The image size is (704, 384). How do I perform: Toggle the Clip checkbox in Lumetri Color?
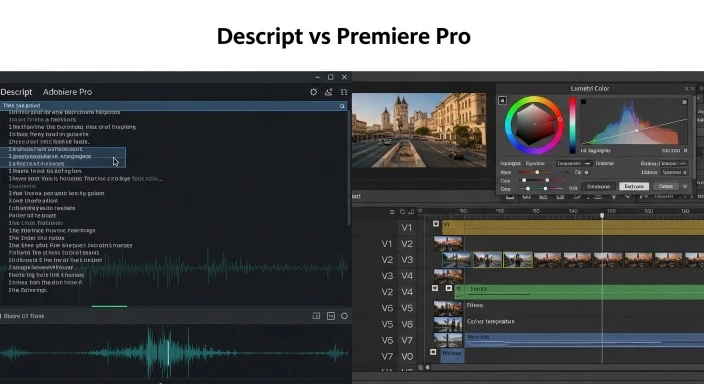586,172
